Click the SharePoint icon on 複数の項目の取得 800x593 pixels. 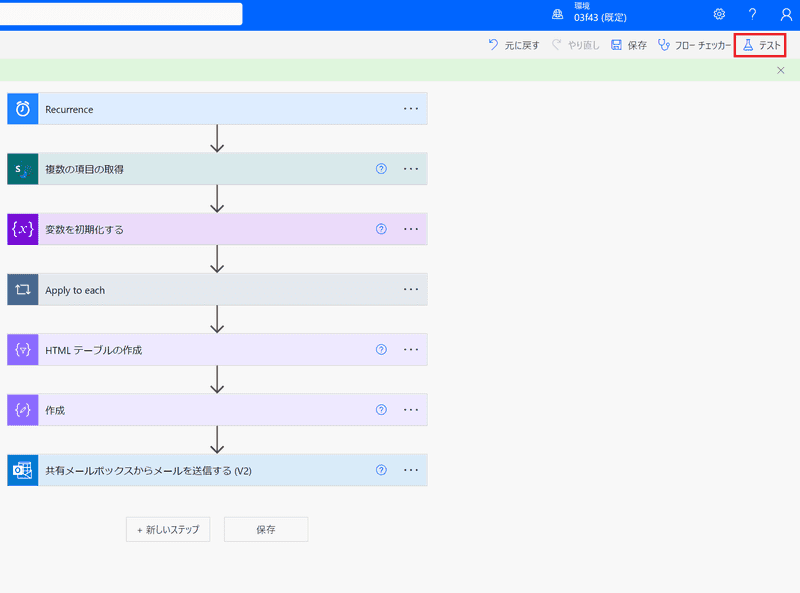point(23,169)
